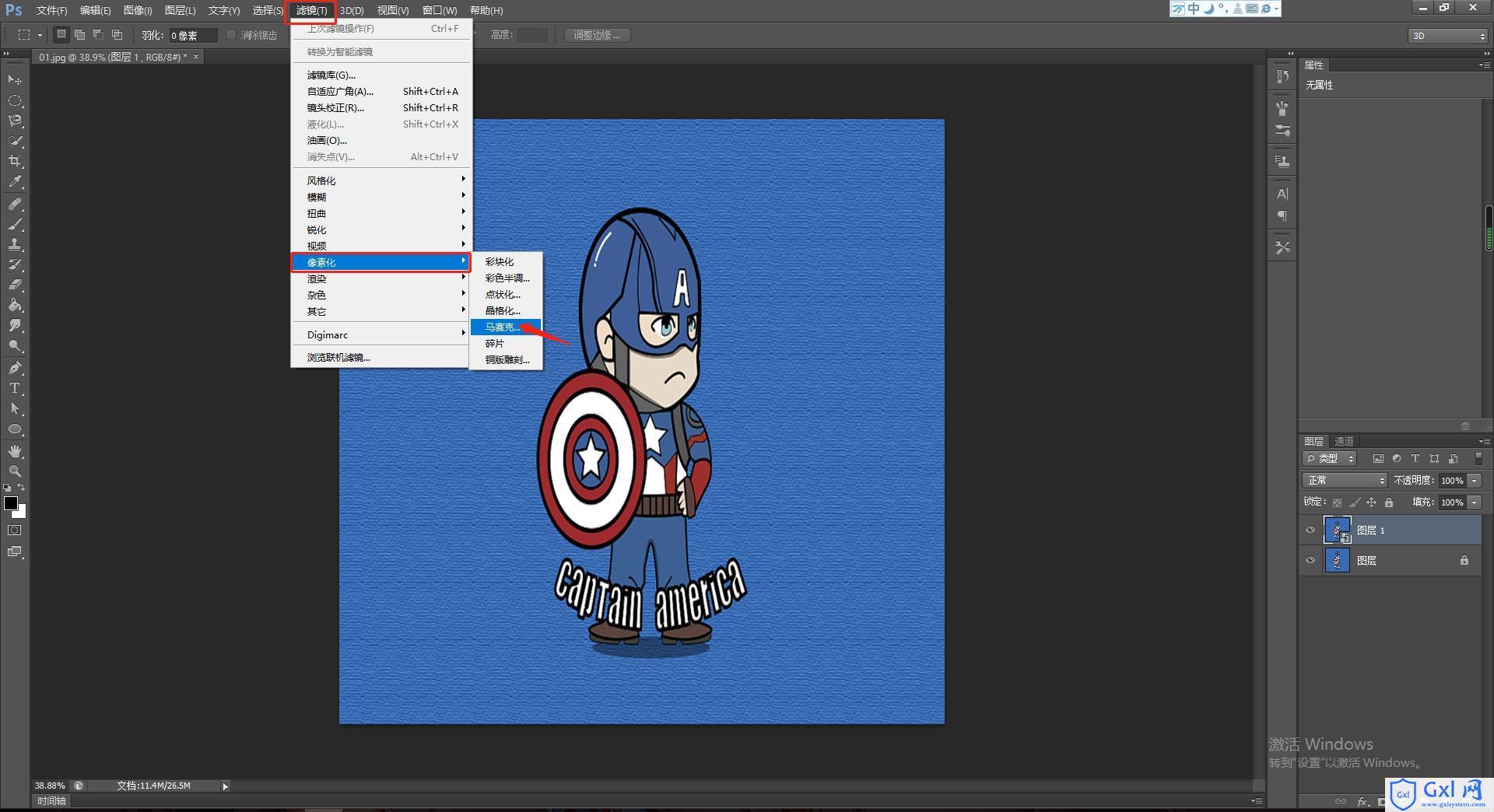Filter layers by adjustment layers icon
The width and height of the screenshot is (1494, 812).
1397,459
